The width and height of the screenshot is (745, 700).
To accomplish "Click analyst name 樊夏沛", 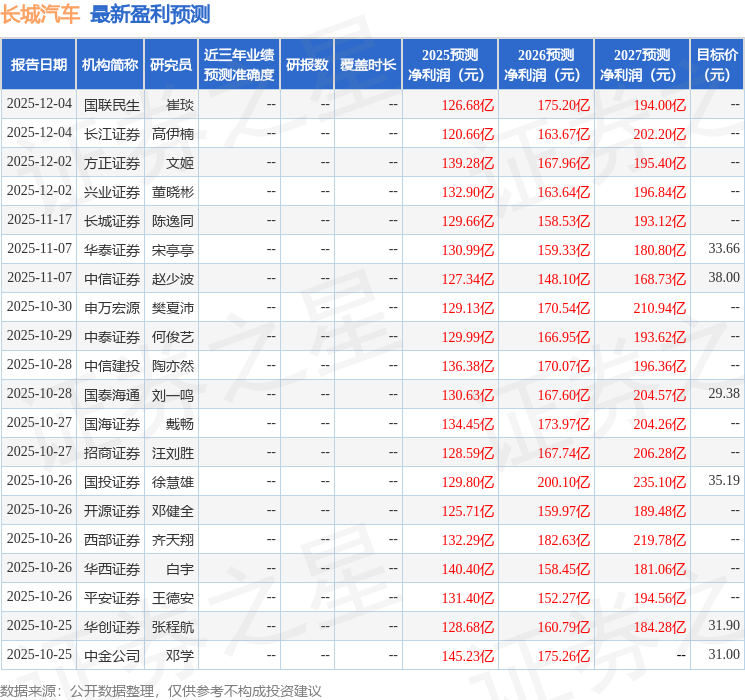I will [x=173, y=307].
